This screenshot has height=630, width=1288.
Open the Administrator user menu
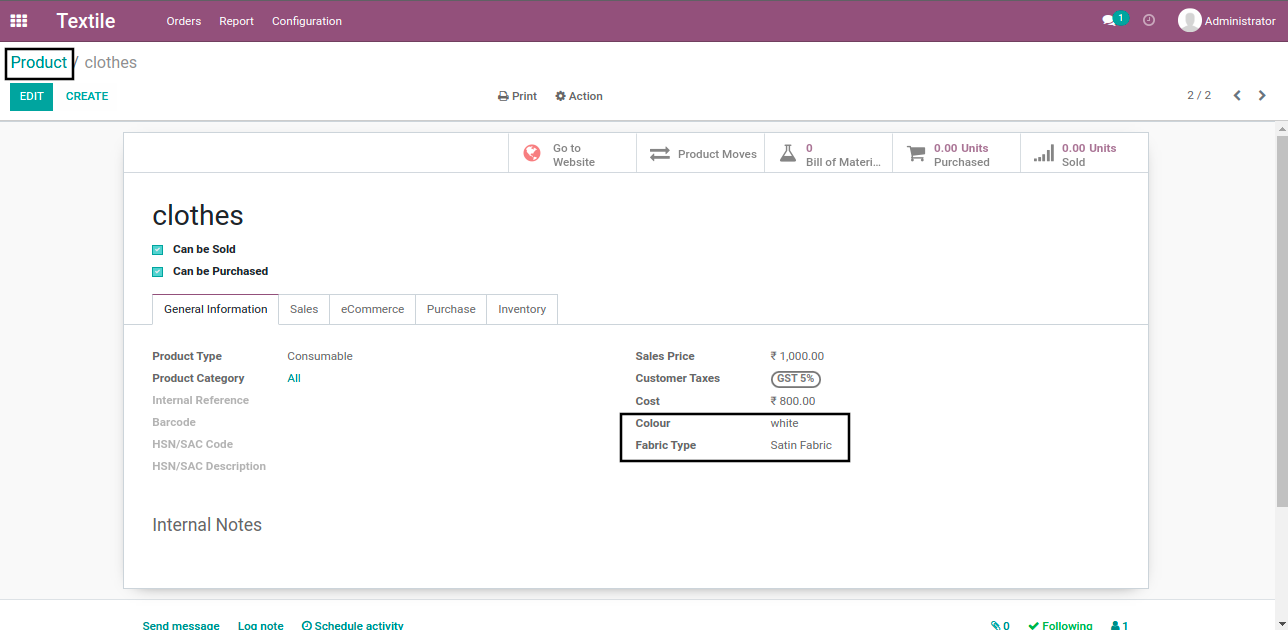click(1227, 21)
